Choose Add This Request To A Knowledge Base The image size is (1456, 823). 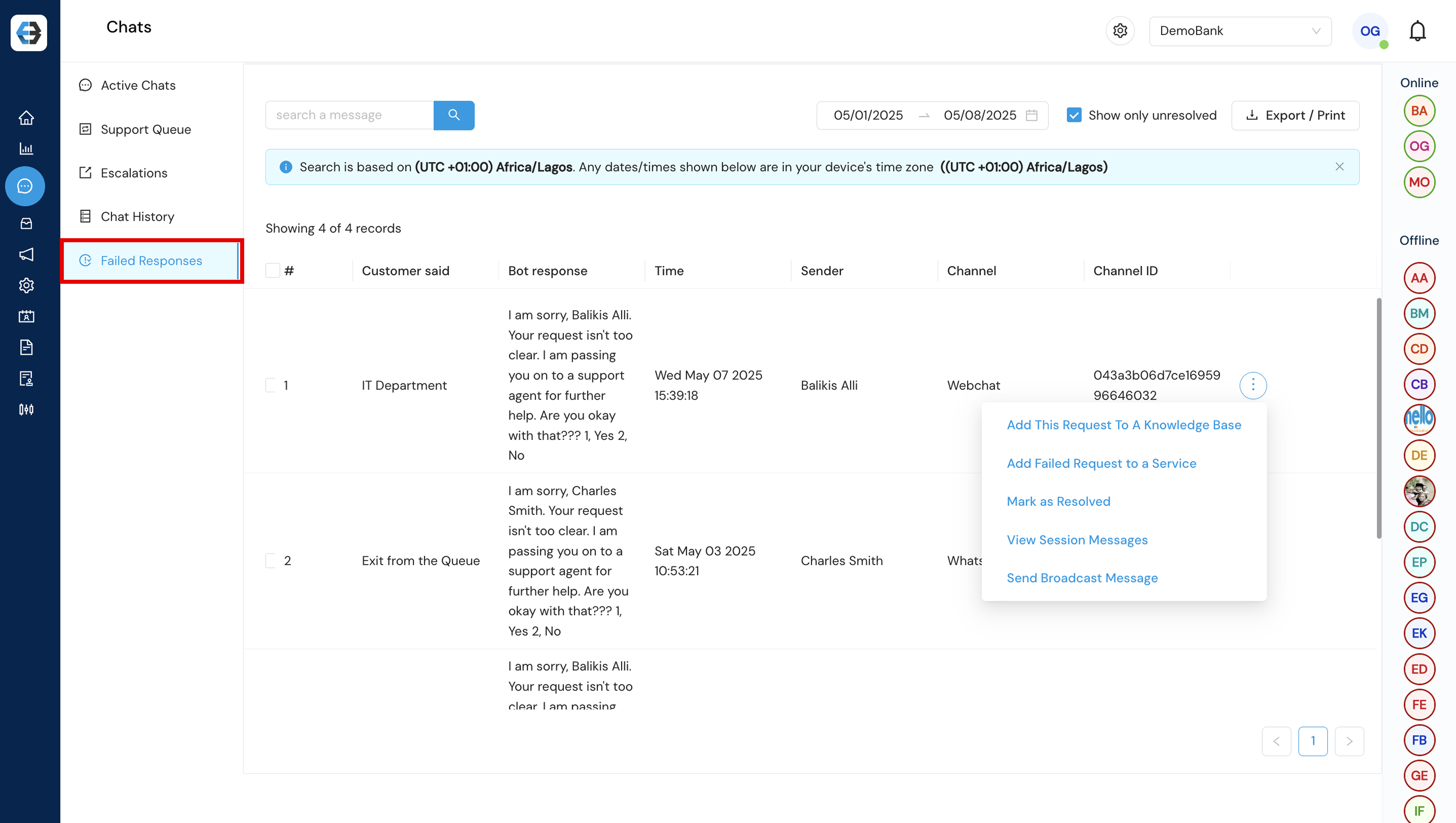(1124, 425)
